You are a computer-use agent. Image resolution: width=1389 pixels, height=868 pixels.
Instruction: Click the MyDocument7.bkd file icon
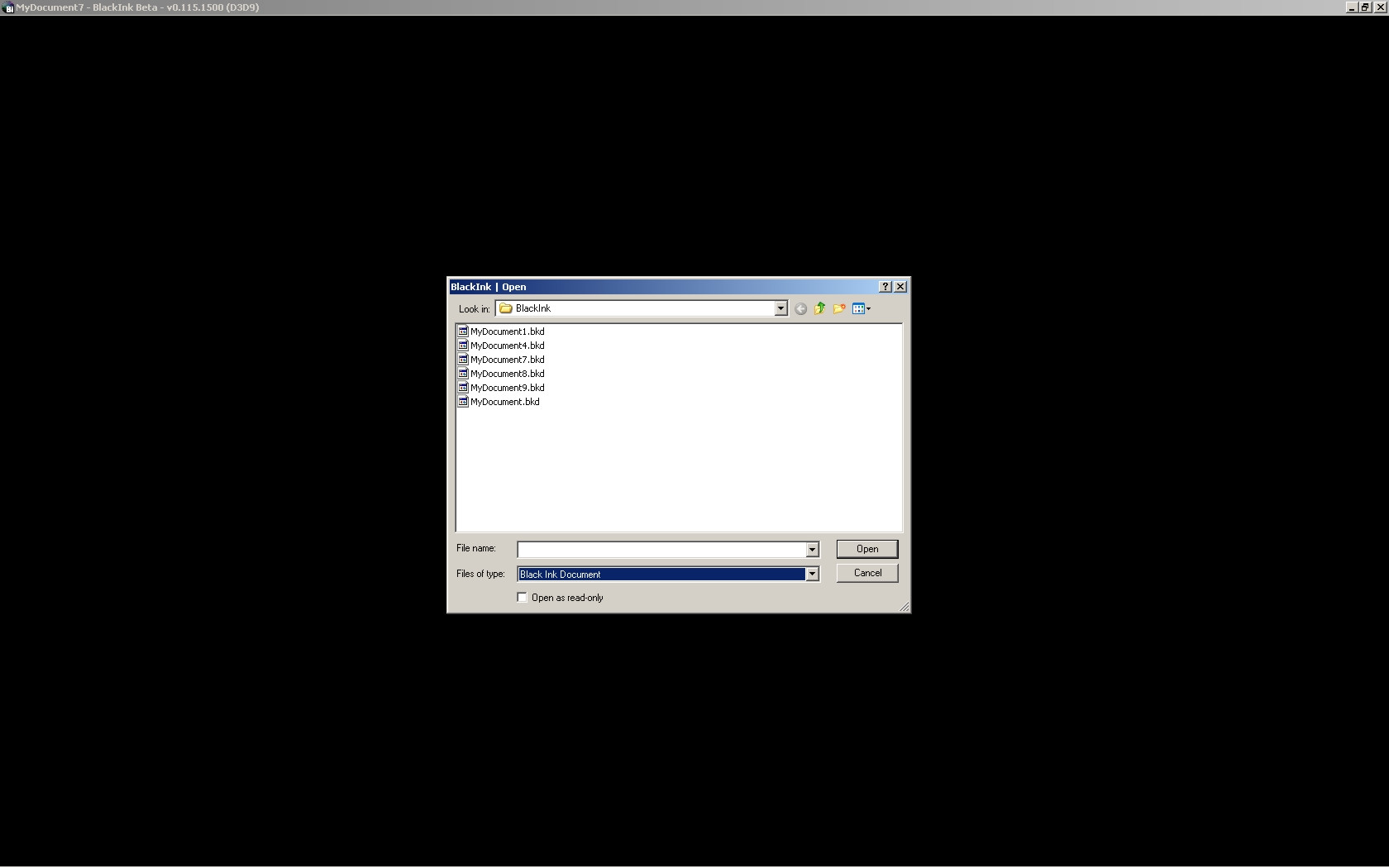point(463,360)
